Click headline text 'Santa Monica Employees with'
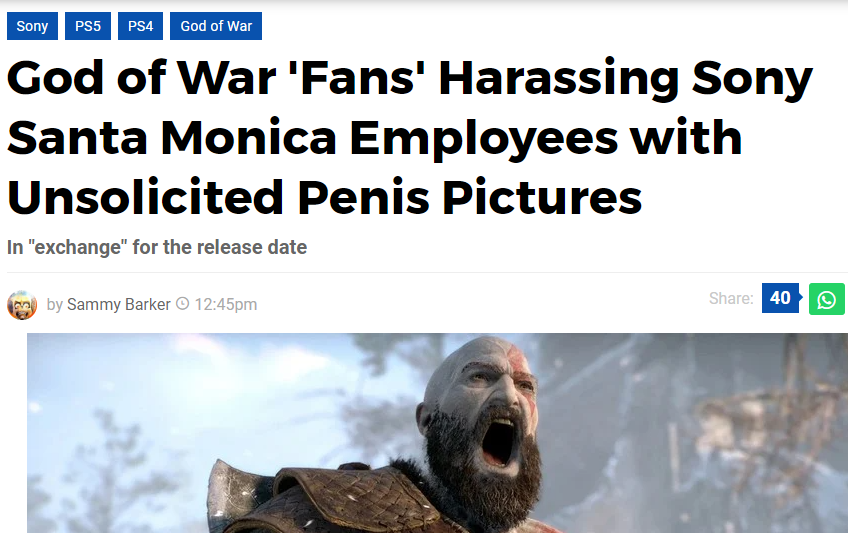 pos(374,138)
